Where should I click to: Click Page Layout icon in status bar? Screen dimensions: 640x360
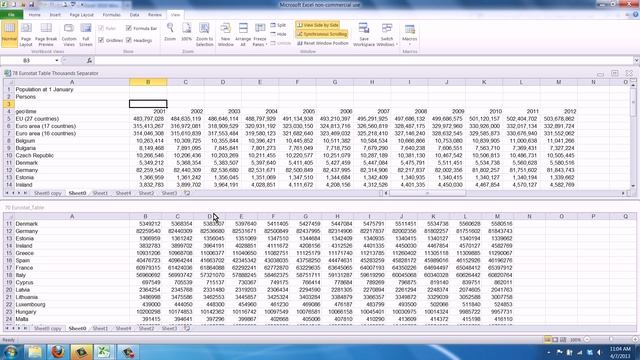pos(555,340)
